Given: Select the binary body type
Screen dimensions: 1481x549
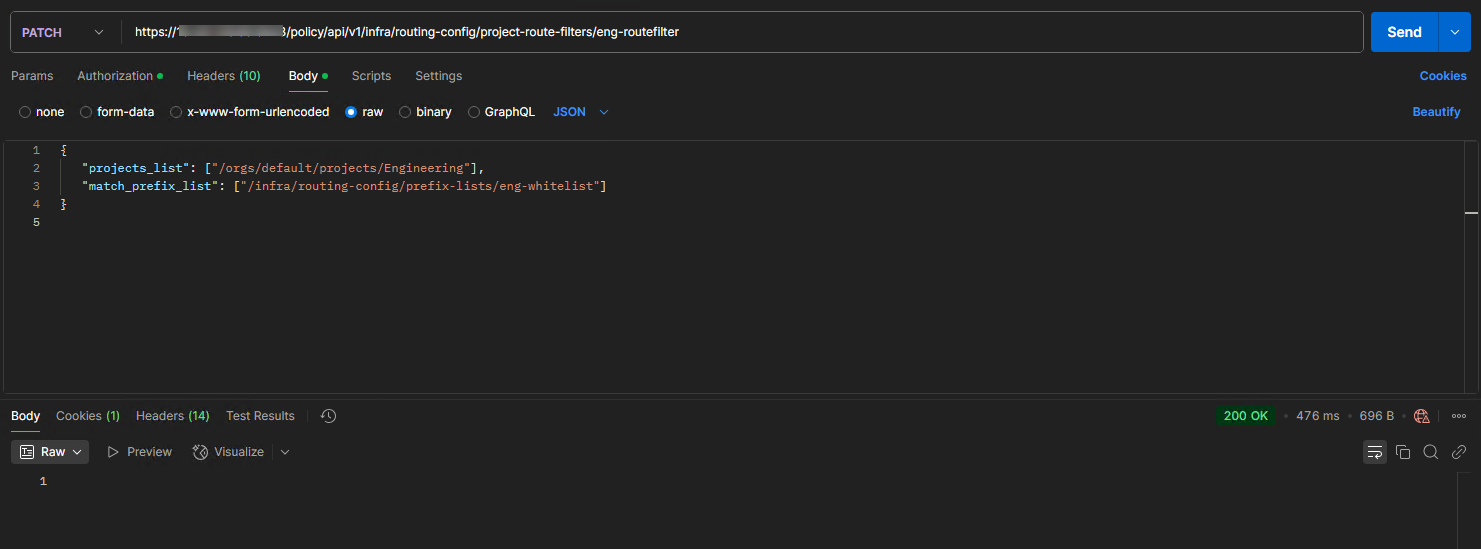Looking at the screenshot, I should click(x=405, y=112).
